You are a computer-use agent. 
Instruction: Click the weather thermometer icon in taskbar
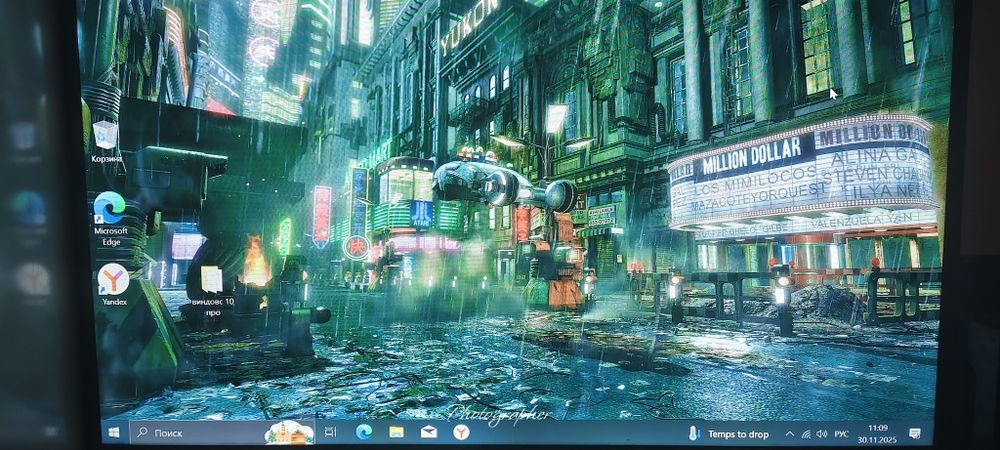694,434
